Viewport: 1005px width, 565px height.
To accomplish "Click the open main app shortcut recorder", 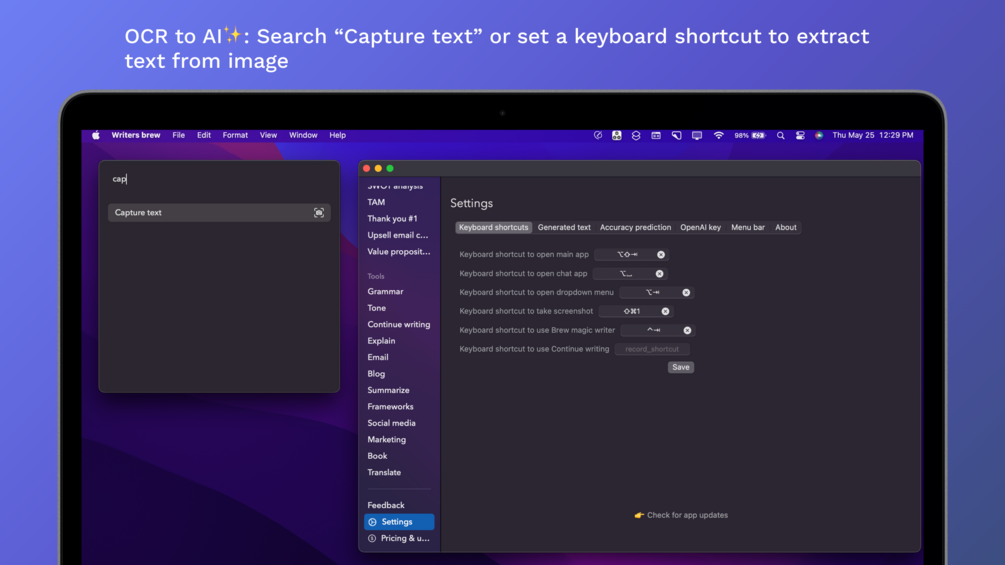I will (631, 255).
